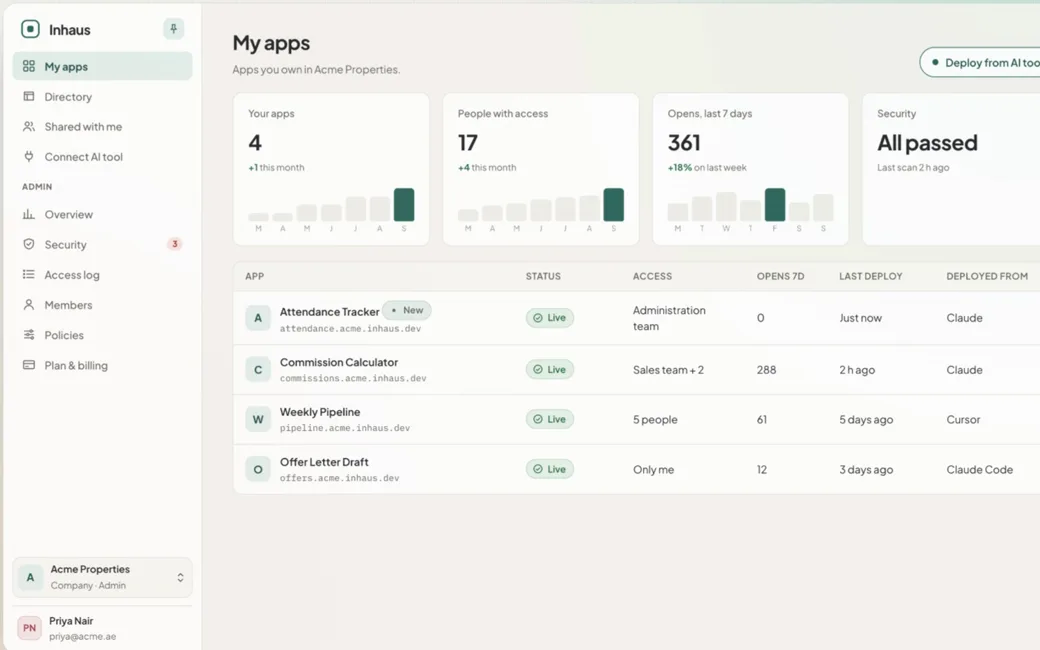Viewport: 1040px width, 650px height.
Task: Click the Live status badge for Weekly Pipeline
Action: [550, 419]
